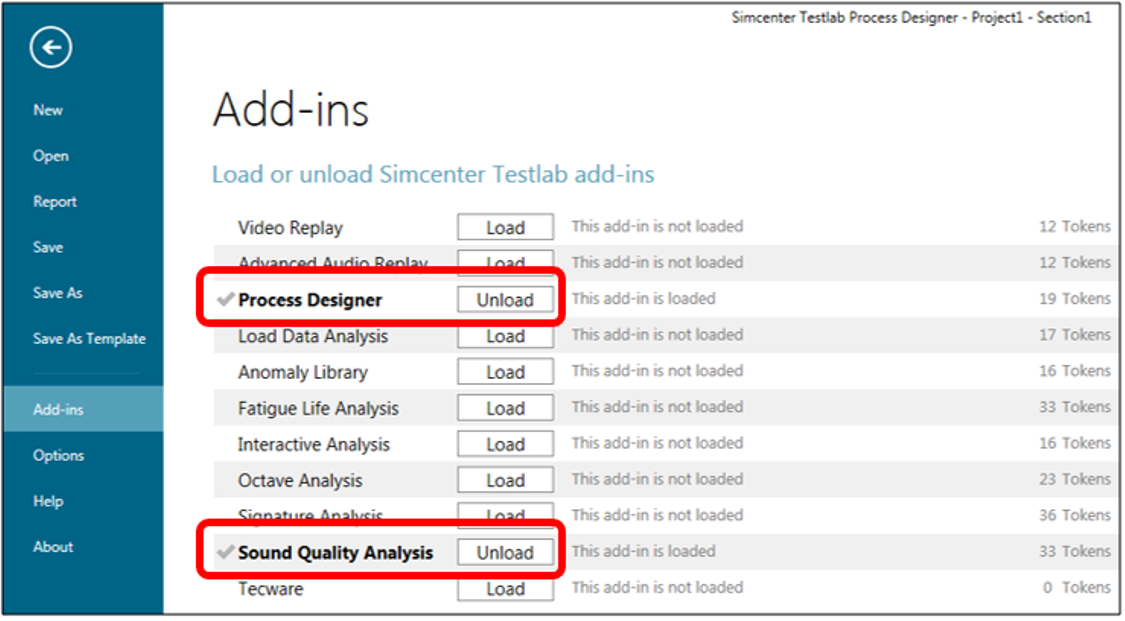Load the Video Replay add-in
This screenshot has height=621, width=1125.
(505, 228)
